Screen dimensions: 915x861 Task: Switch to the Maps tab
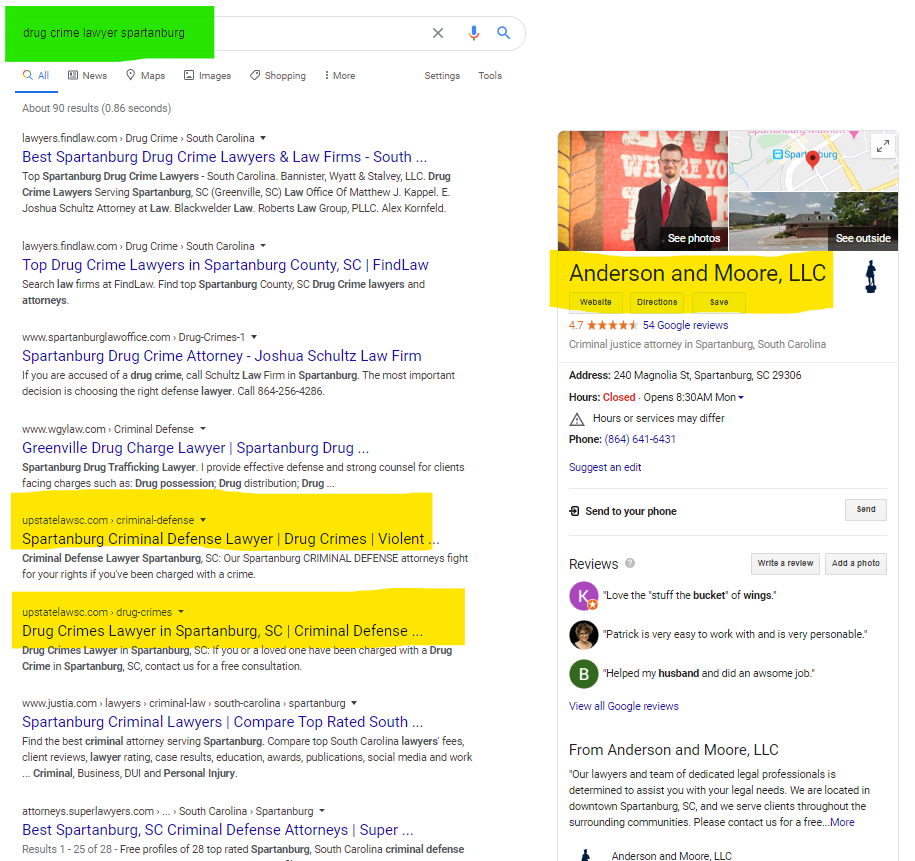coord(146,75)
